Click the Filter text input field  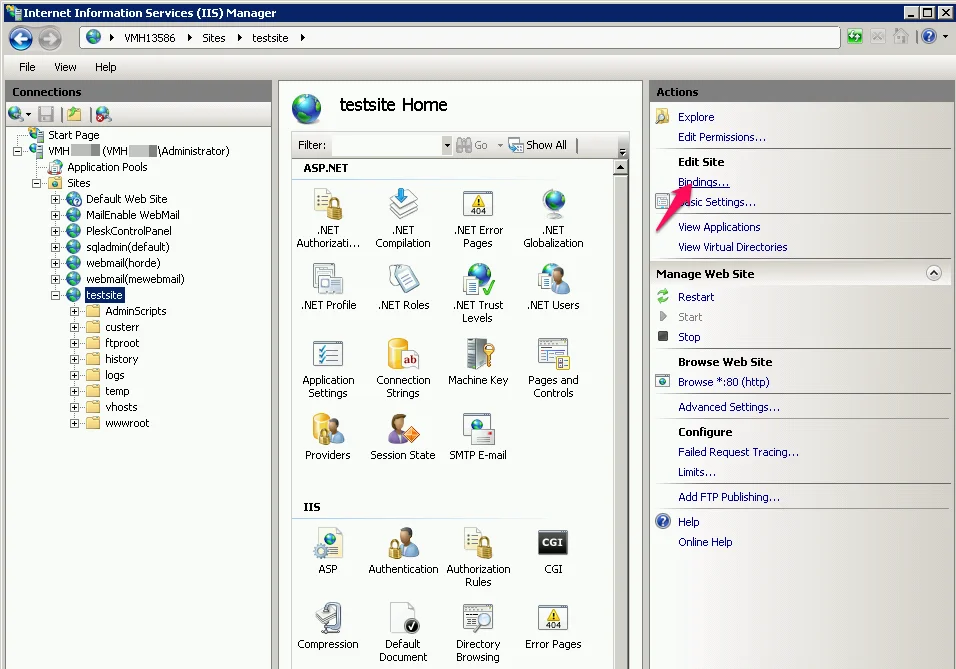tap(387, 145)
